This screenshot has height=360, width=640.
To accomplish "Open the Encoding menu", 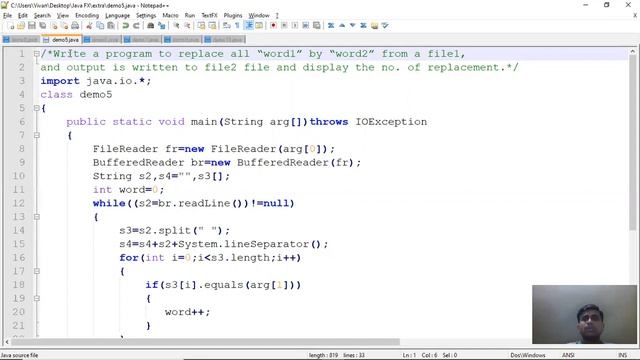I will [87, 16].
